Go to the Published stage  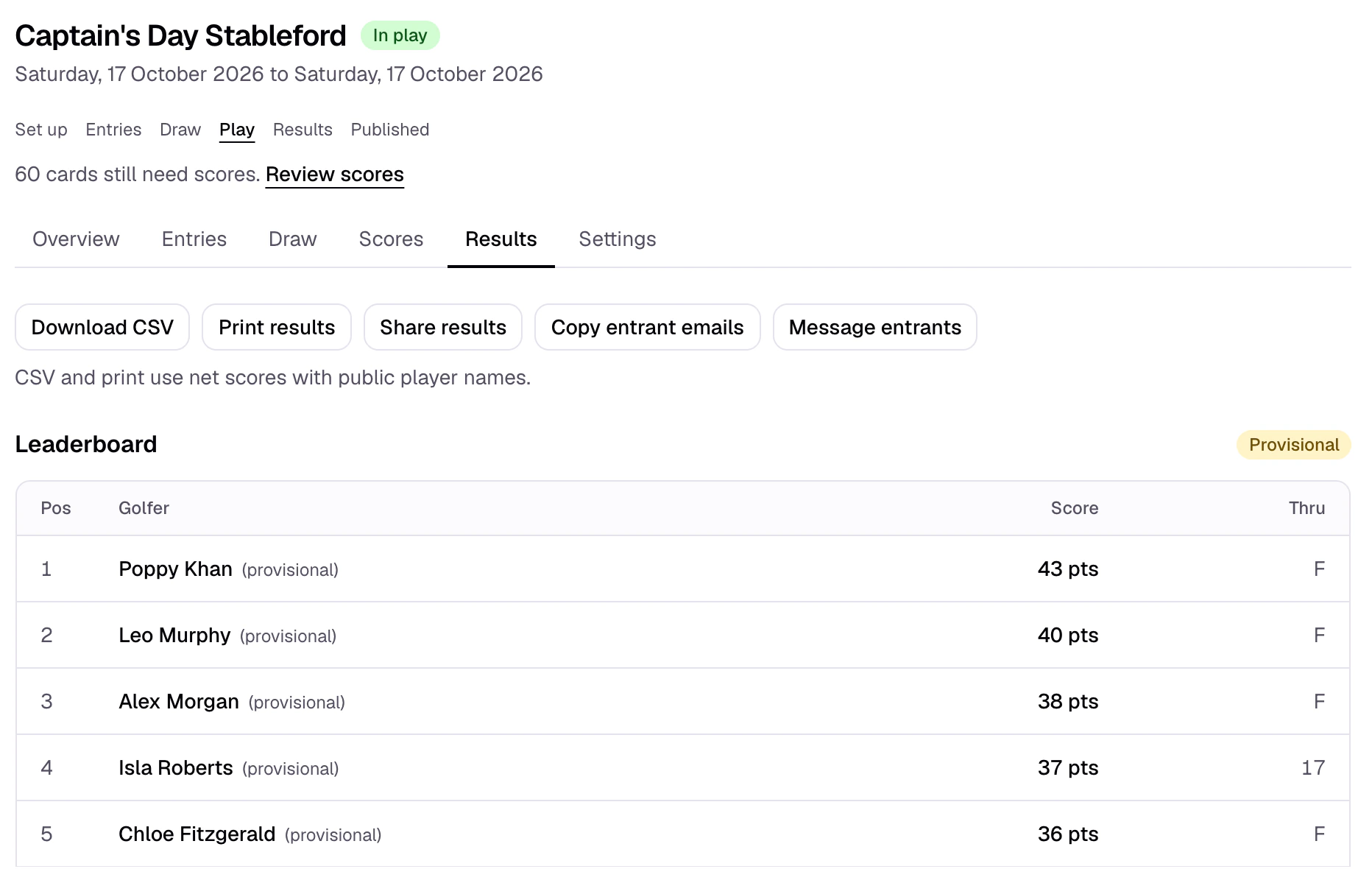point(390,130)
